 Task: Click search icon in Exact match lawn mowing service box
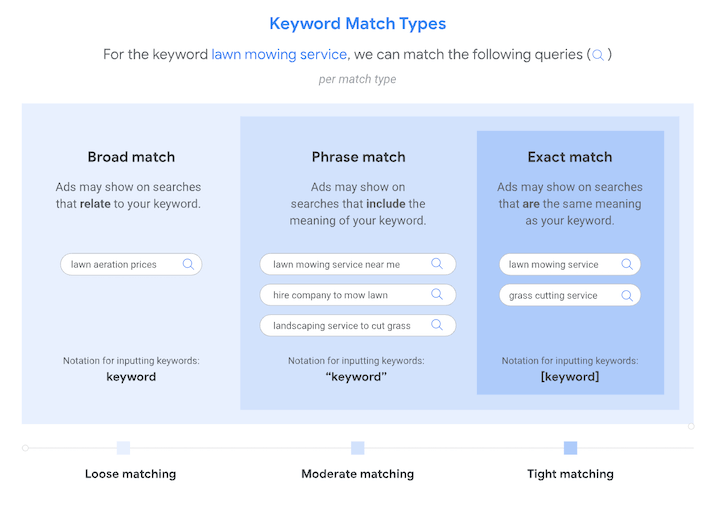626,265
